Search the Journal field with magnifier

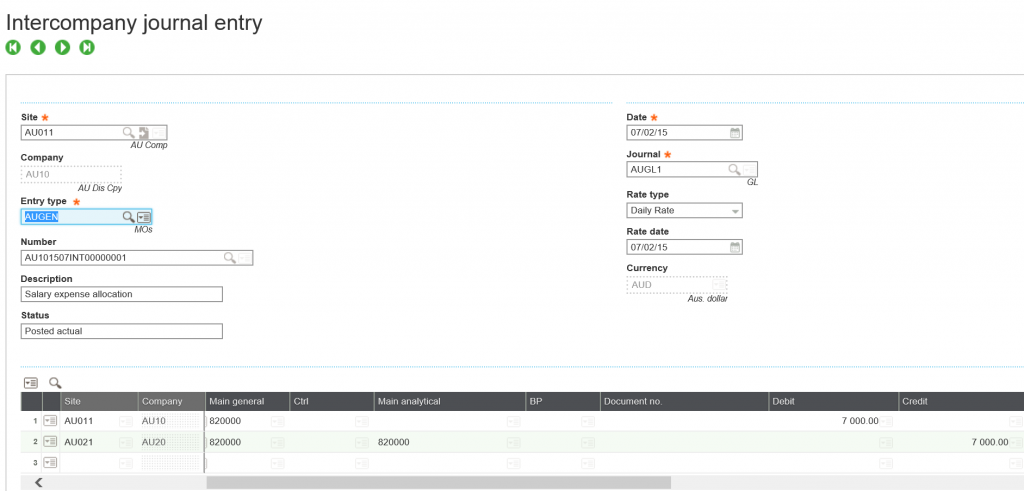point(734,170)
